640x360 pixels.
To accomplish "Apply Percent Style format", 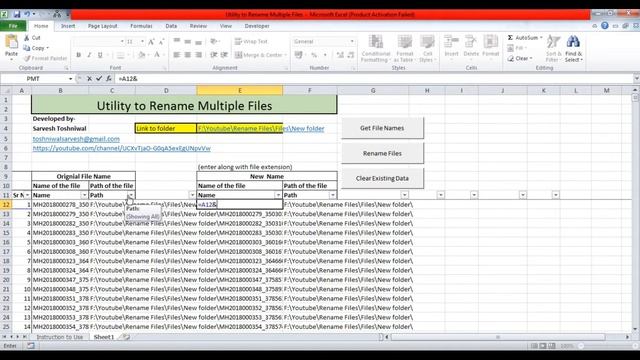I will [314, 55].
